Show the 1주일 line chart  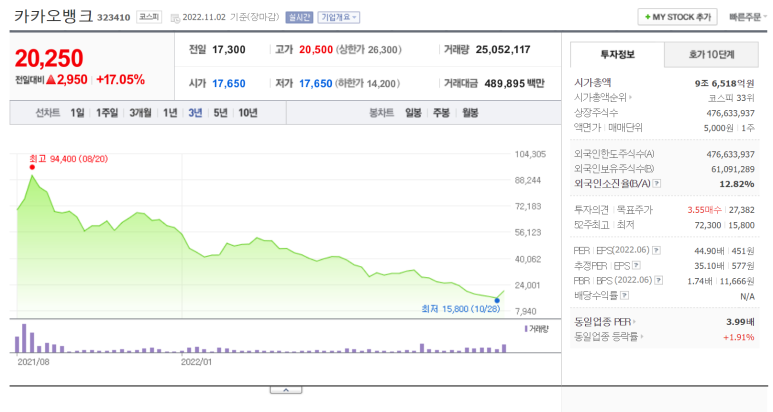tap(107, 113)
